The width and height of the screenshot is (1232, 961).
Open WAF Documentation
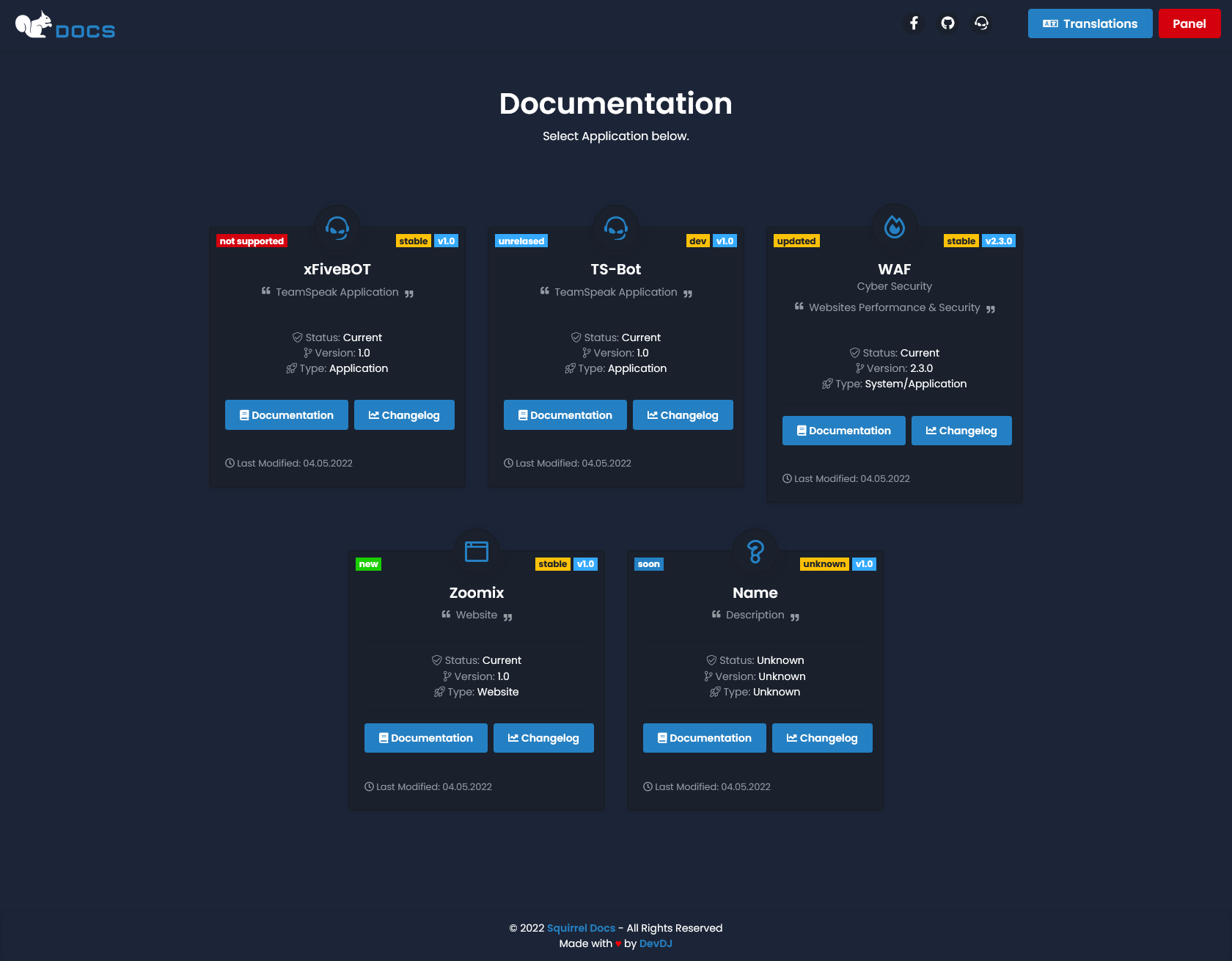click(843, 430)
